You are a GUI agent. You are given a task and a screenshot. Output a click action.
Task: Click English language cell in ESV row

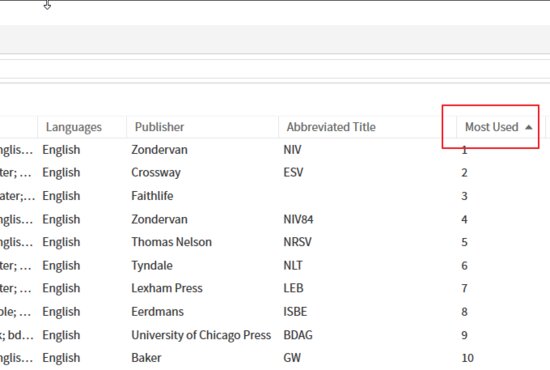tap(61, 173)
